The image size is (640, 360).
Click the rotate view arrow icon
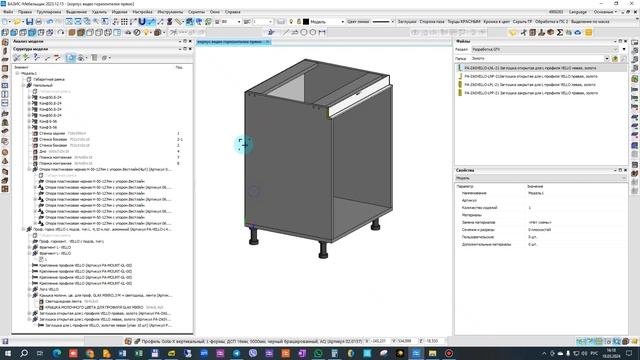[61, 32]
